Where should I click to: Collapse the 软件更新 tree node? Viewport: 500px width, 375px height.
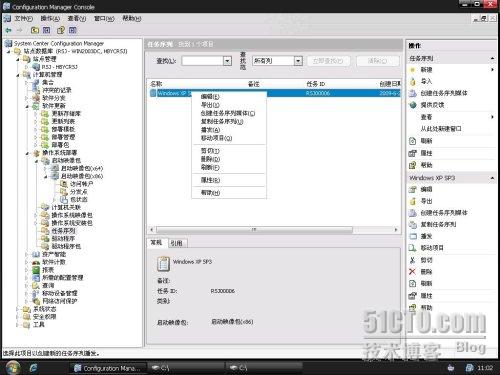27,106
